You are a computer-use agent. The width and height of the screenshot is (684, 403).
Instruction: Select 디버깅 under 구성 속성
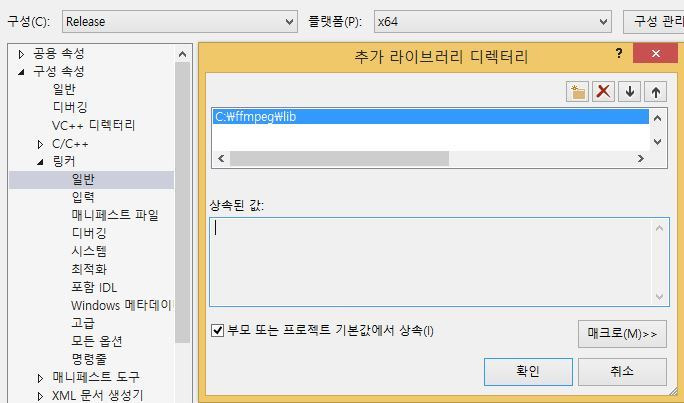(x=70, y=107)
